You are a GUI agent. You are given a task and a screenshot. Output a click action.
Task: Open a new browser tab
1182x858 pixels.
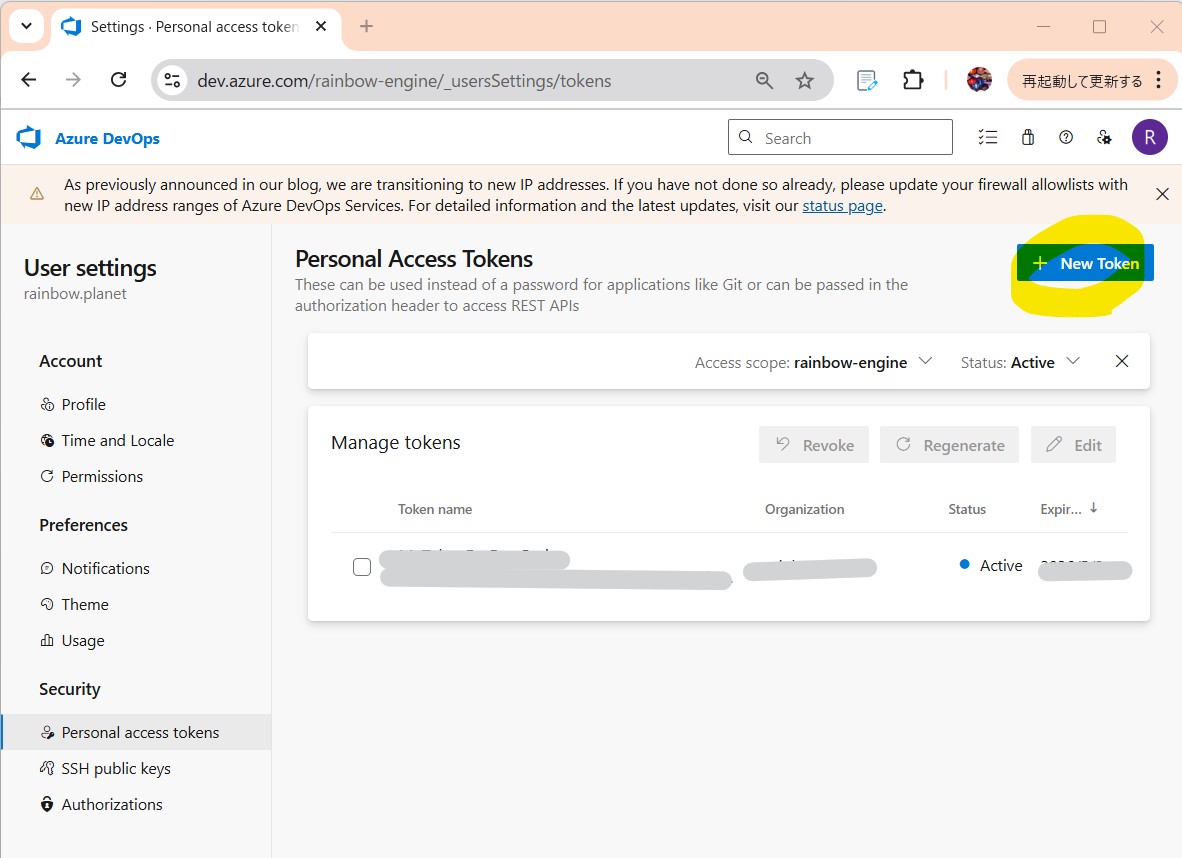tap(366, 26)
